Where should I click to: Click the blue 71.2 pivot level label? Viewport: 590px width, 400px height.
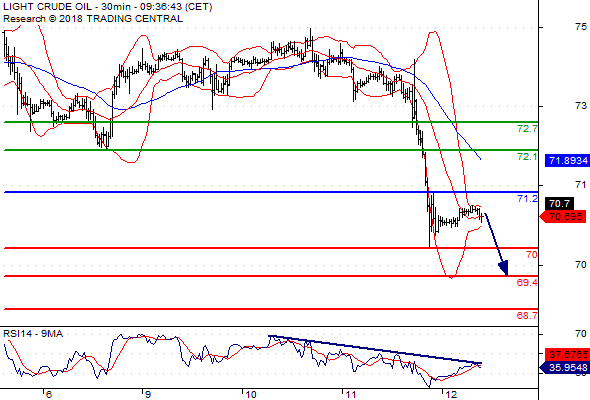527,198
